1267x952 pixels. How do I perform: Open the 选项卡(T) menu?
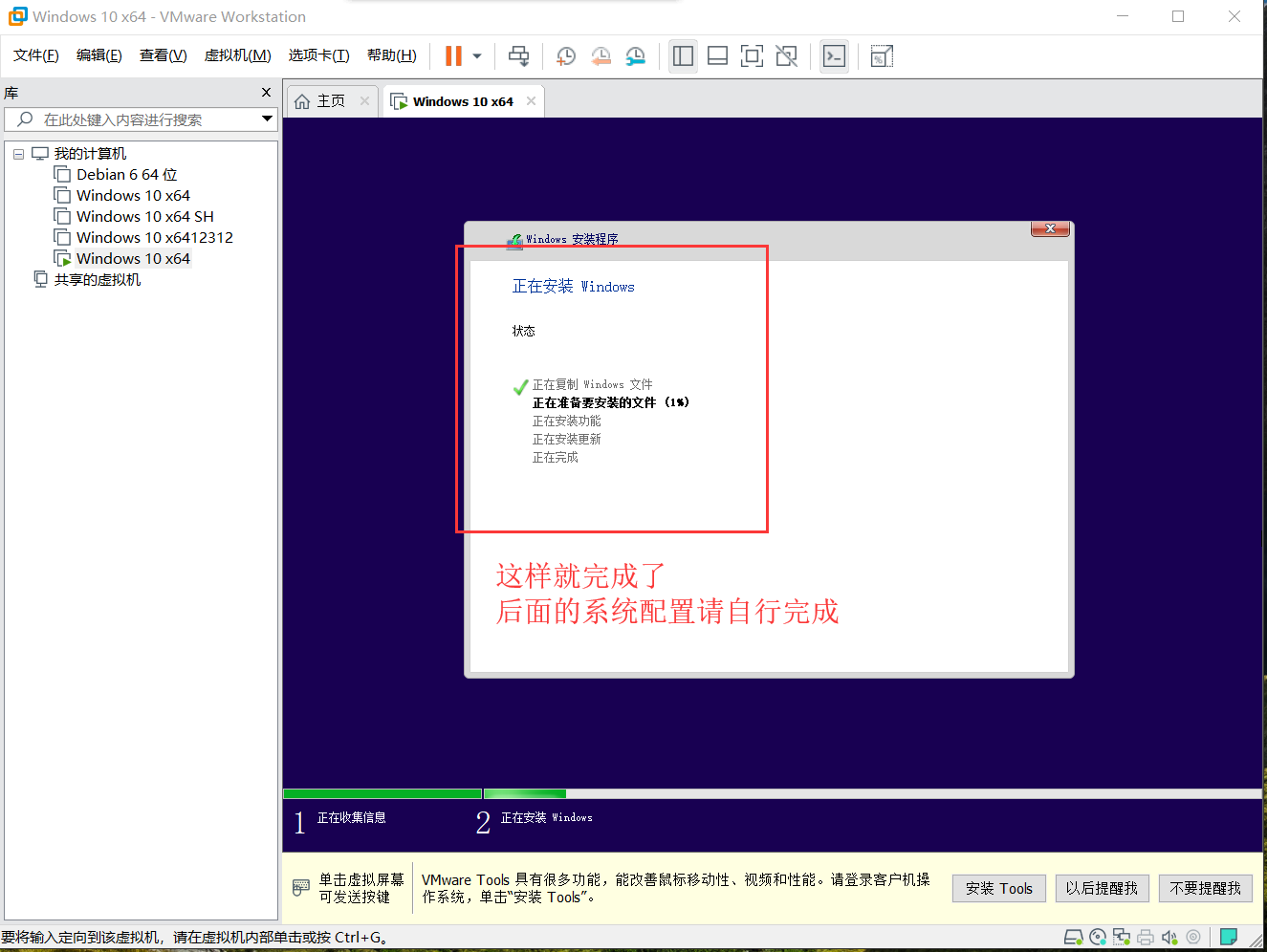(x=319, y=55)
